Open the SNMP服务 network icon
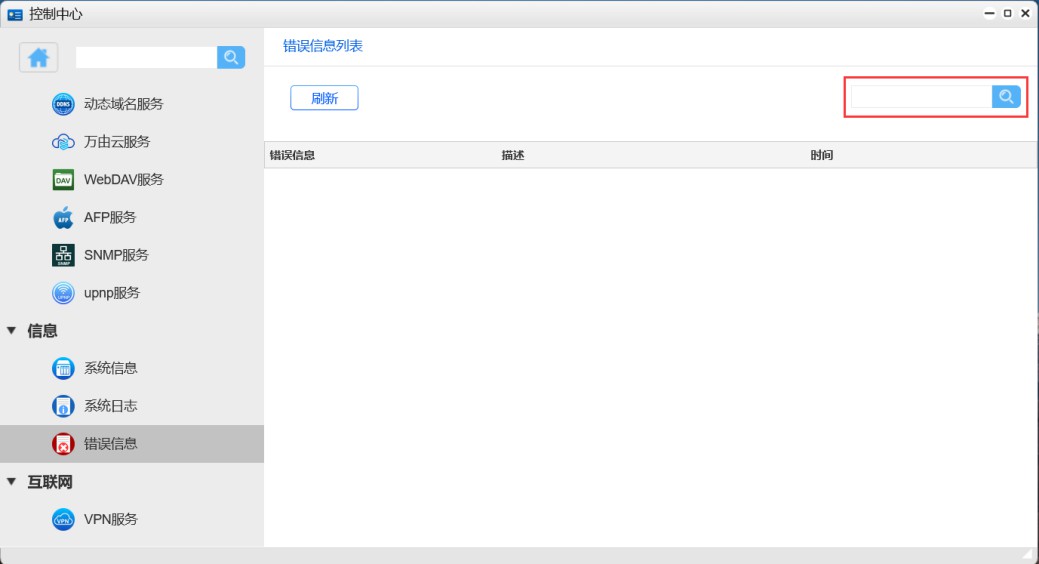This screenshot has width=1039, height=564. [63, 255]
